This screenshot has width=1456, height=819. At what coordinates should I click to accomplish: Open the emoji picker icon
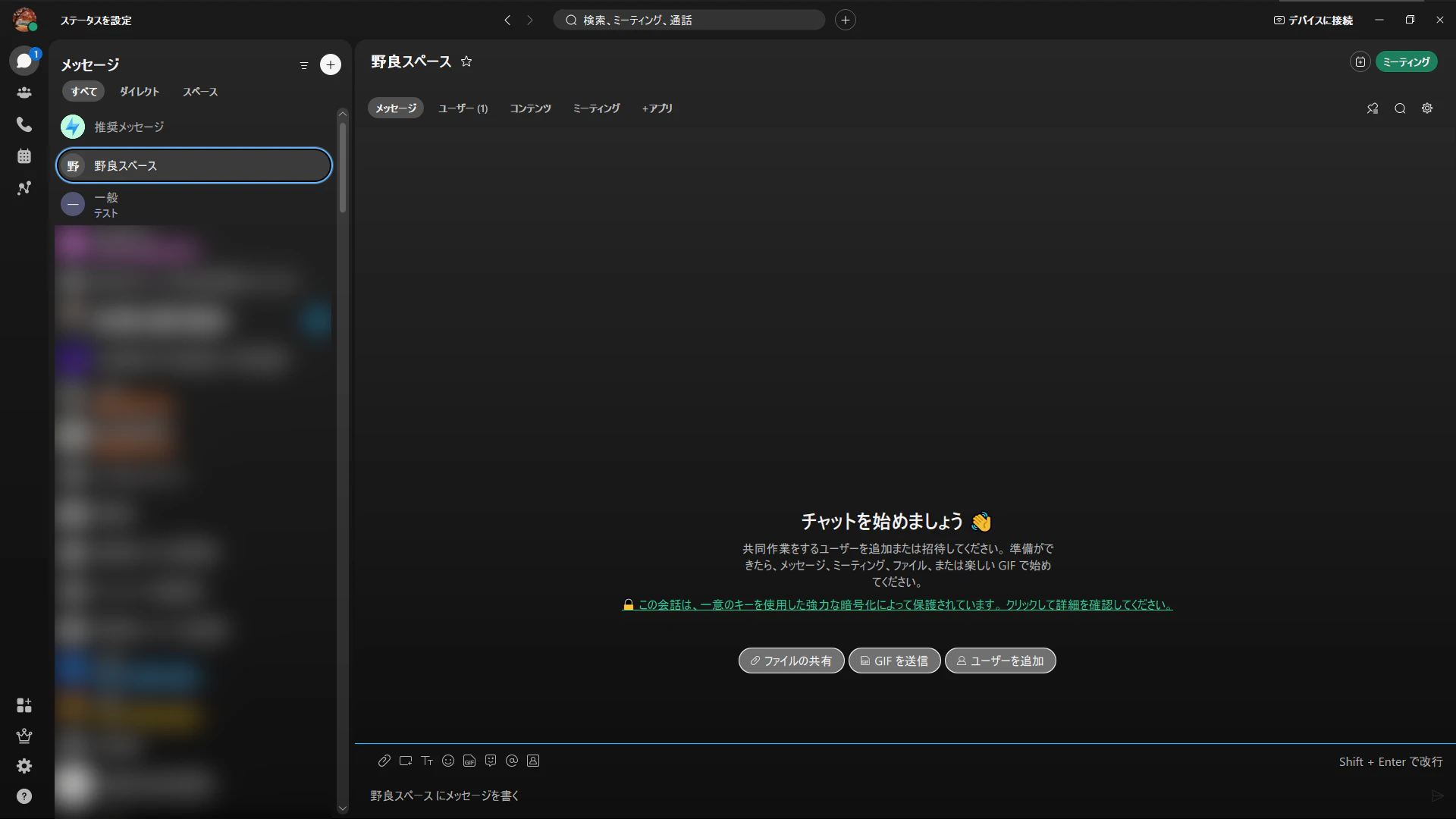click(448, 761)
